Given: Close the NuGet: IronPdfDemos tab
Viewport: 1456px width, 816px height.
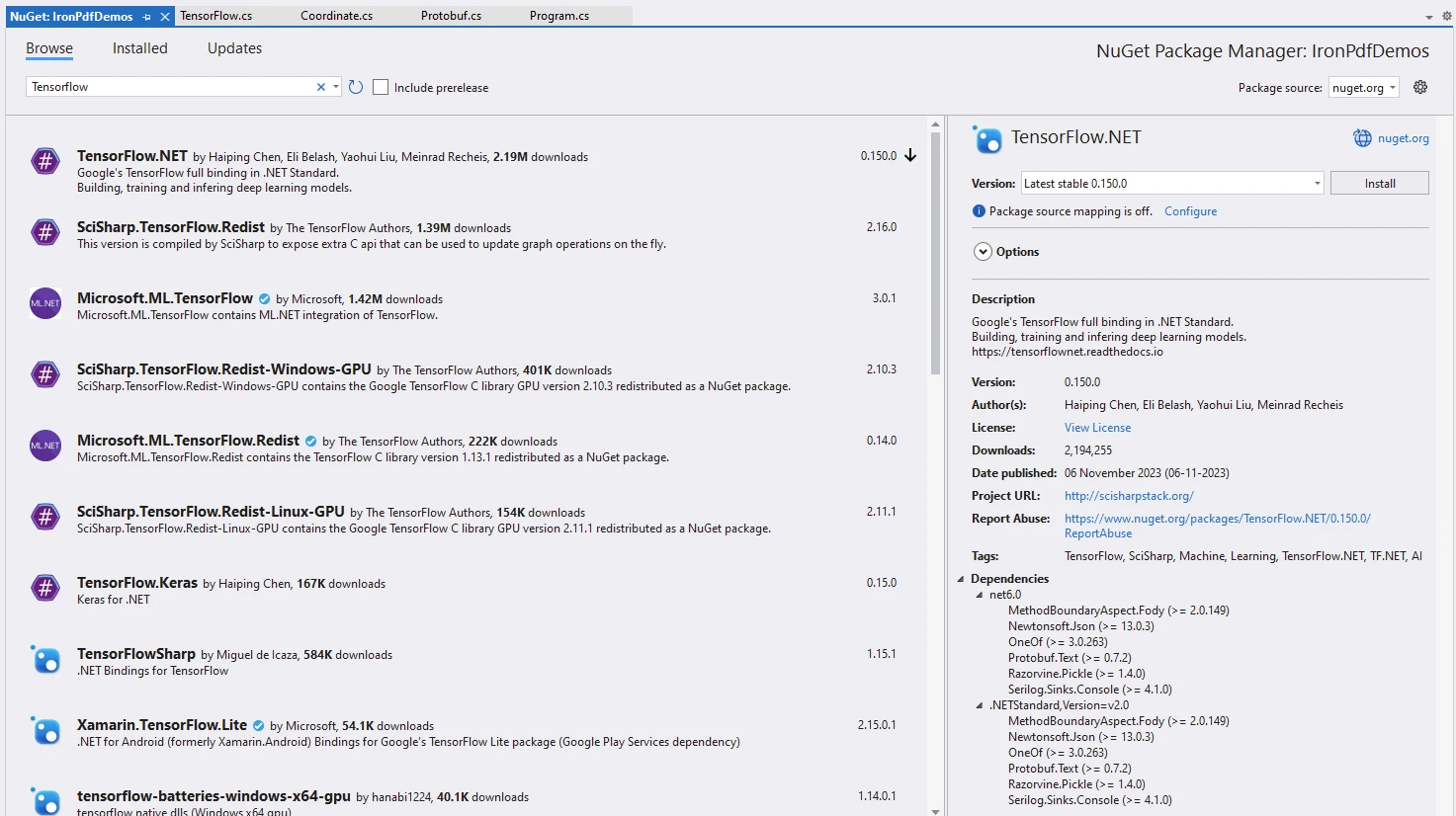Looking at the screenshot, I should click(x=165, y=17).
